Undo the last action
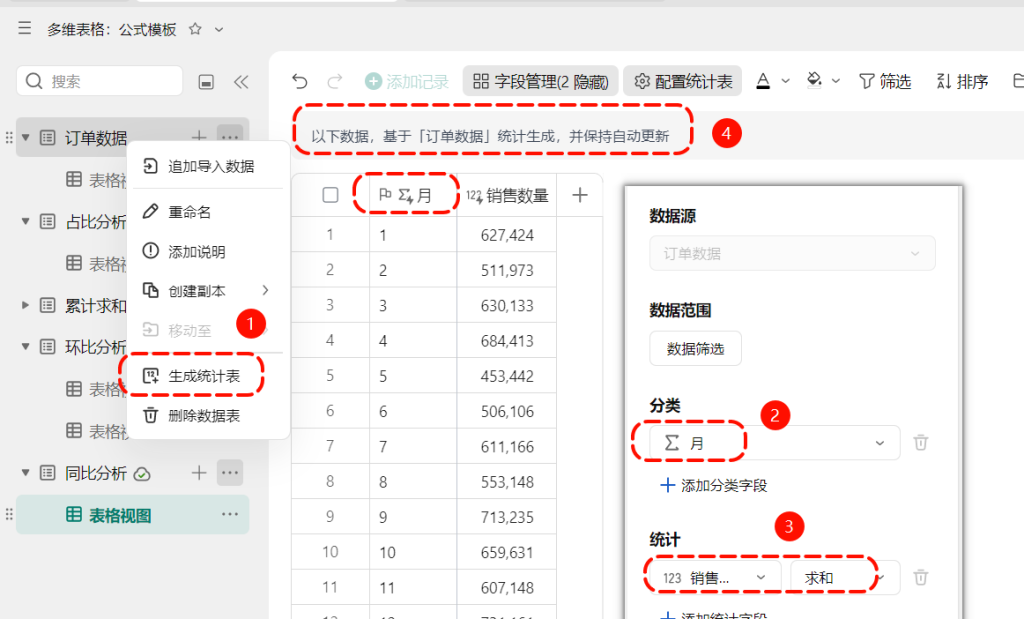 pos(299,81)
